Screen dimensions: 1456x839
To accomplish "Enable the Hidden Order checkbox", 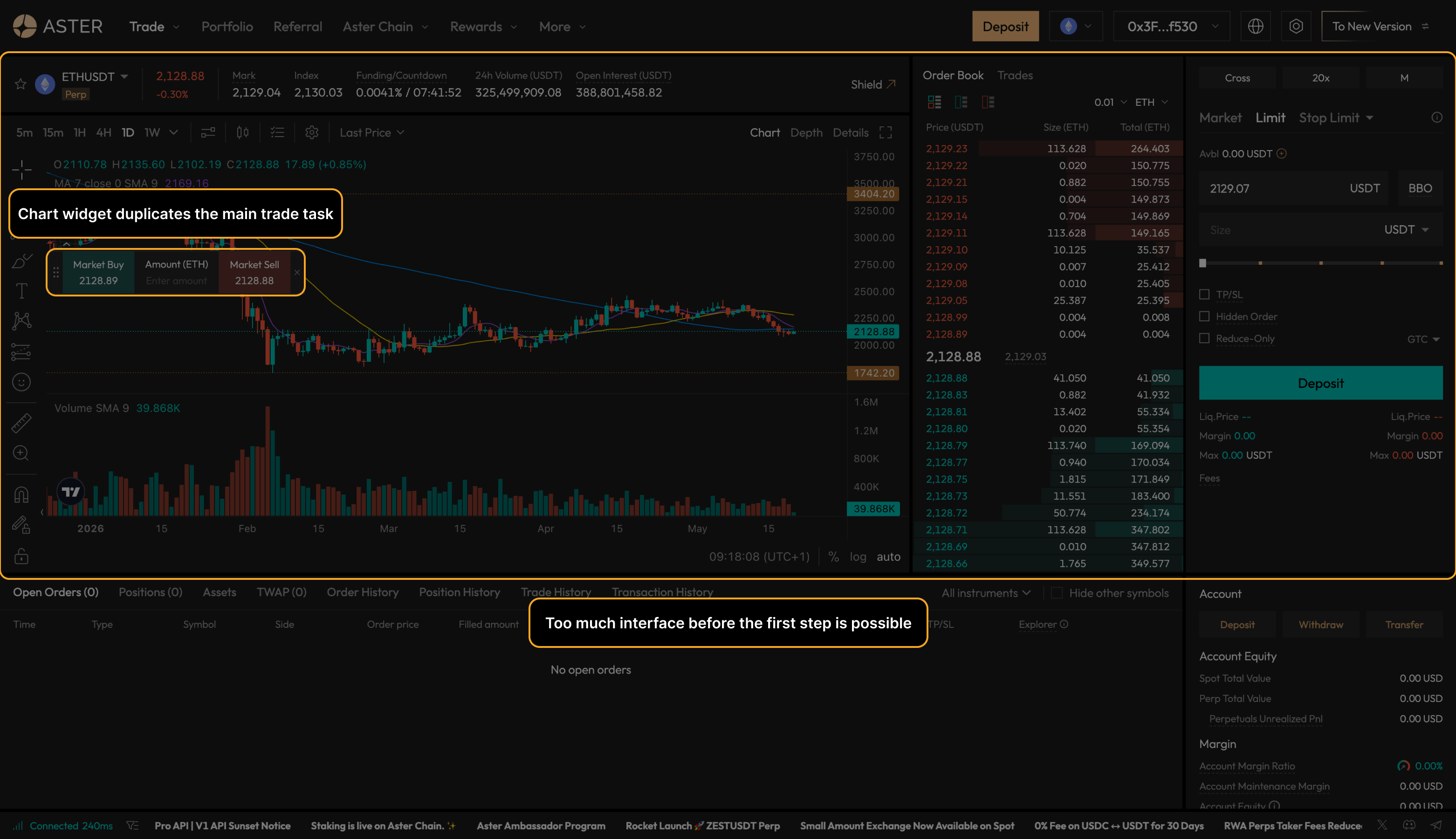I will (x=1204, y=316).
